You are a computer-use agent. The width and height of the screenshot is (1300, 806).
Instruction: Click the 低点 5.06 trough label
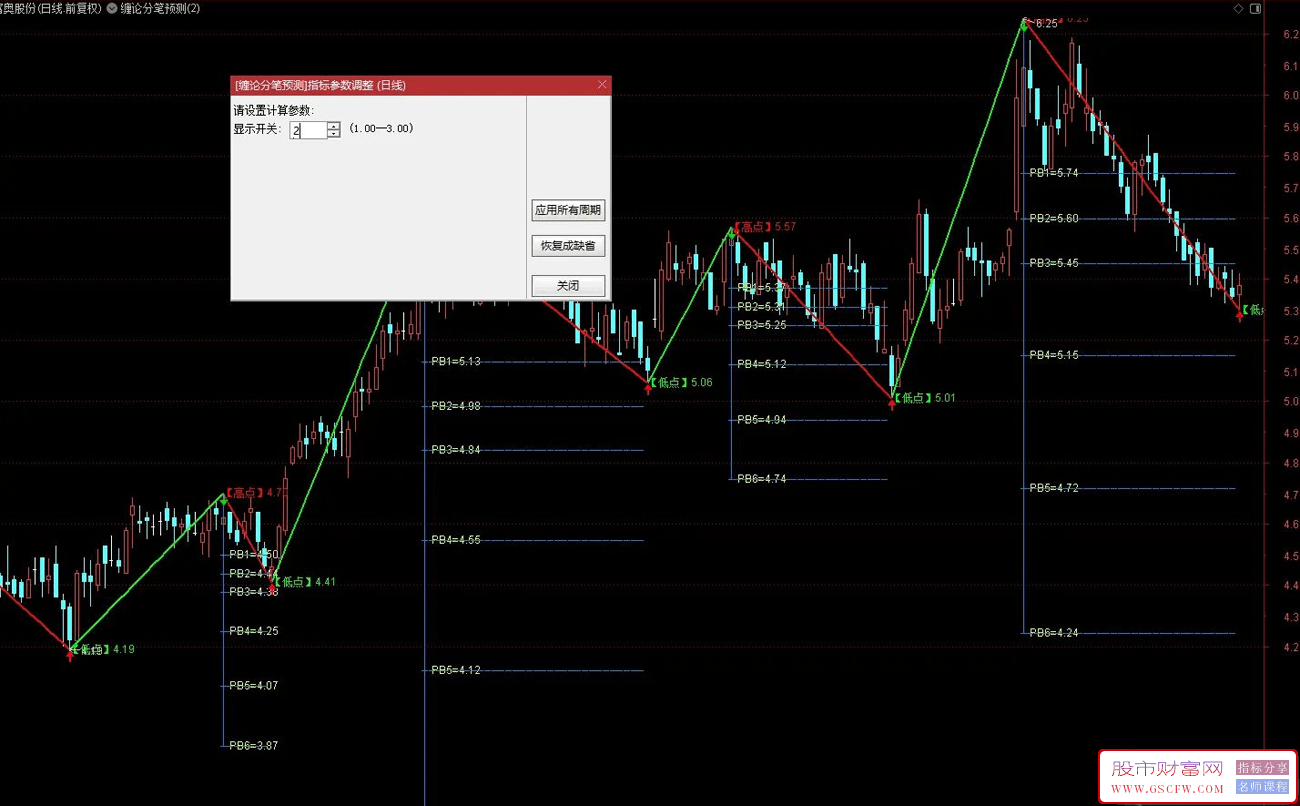click(x=681, y=382)
